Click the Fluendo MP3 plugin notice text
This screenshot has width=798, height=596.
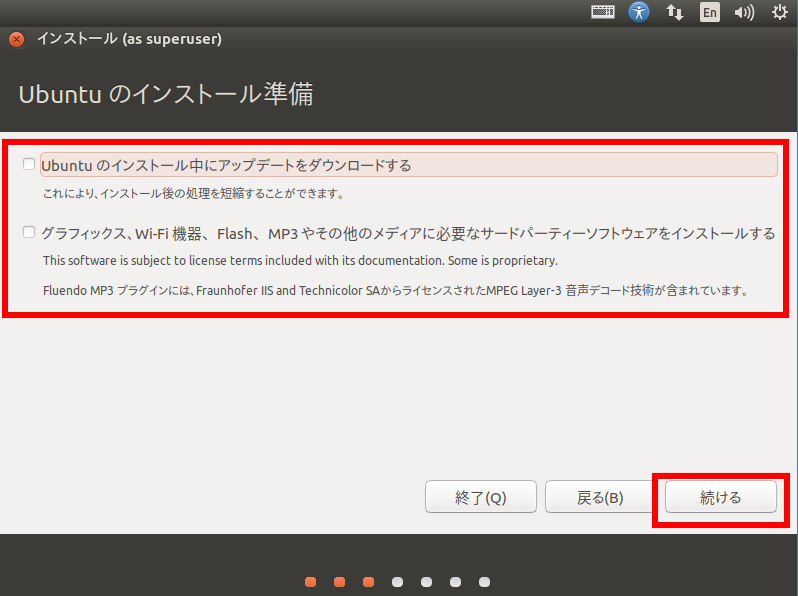396,291
